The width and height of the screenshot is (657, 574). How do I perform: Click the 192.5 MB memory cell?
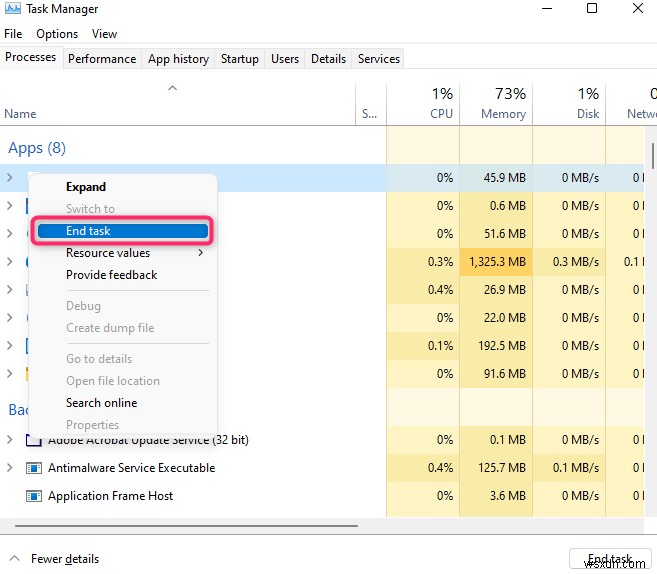(496, 346)
